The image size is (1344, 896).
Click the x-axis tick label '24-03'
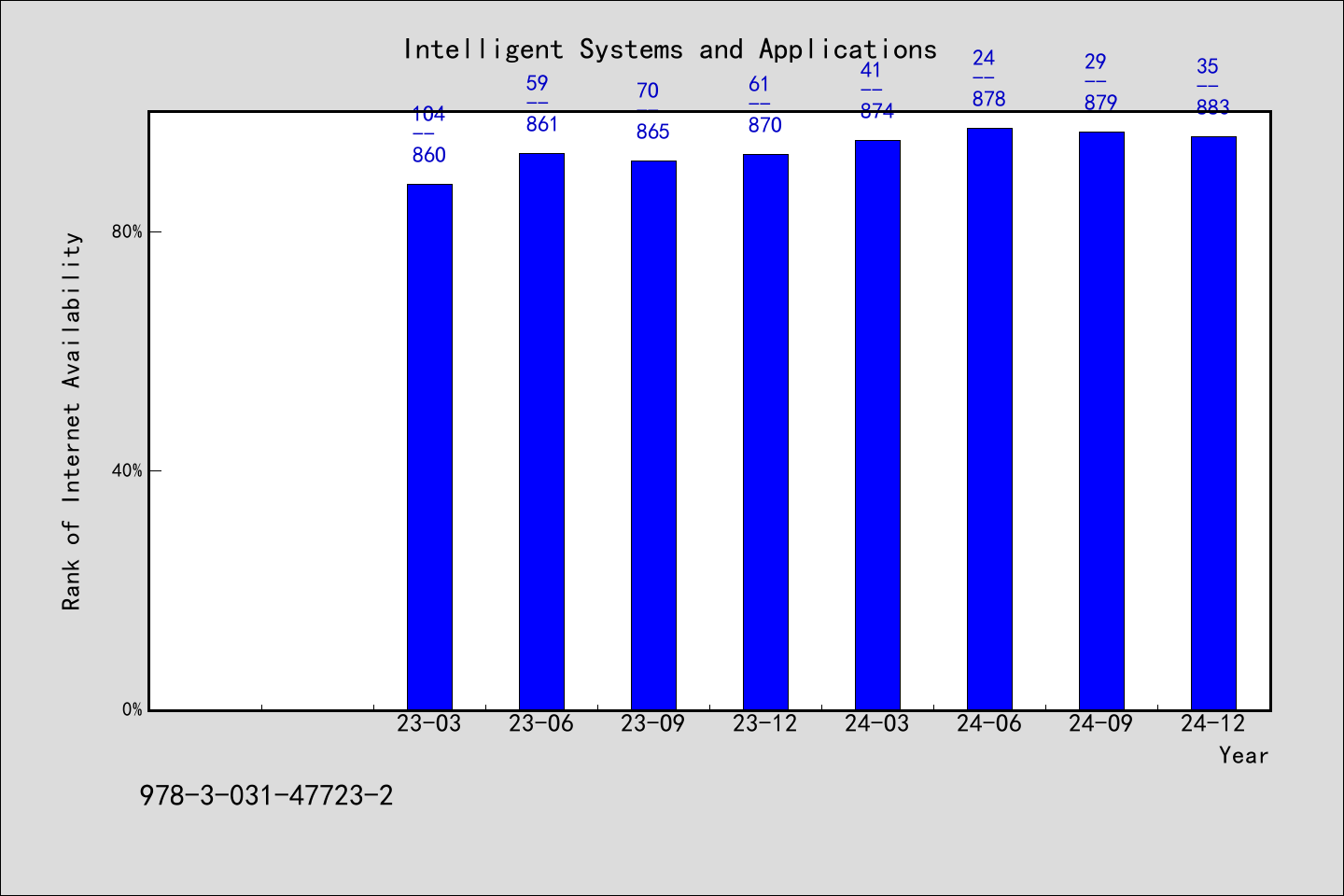(877, 723)
